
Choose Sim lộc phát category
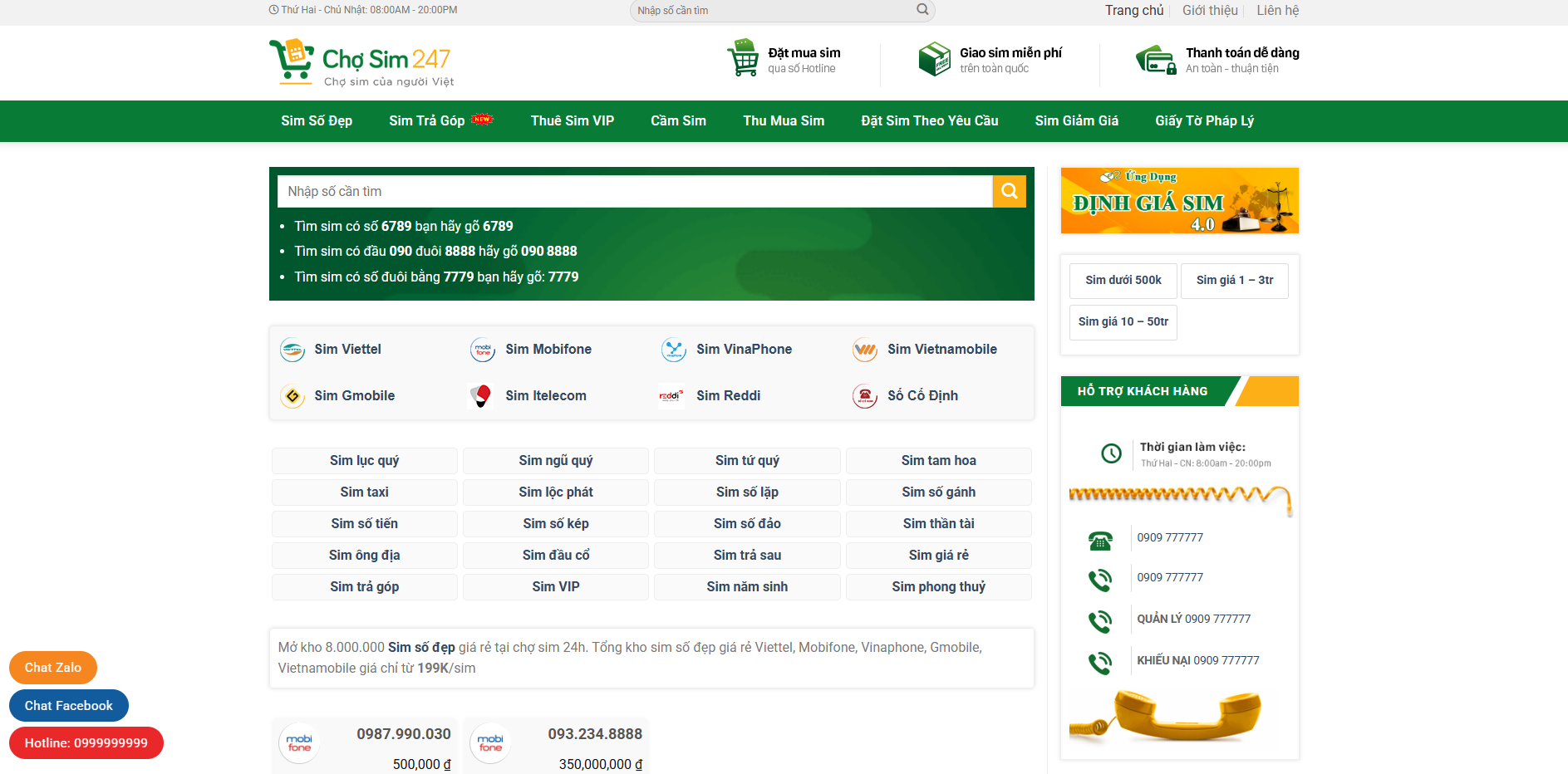coord(556,492)
